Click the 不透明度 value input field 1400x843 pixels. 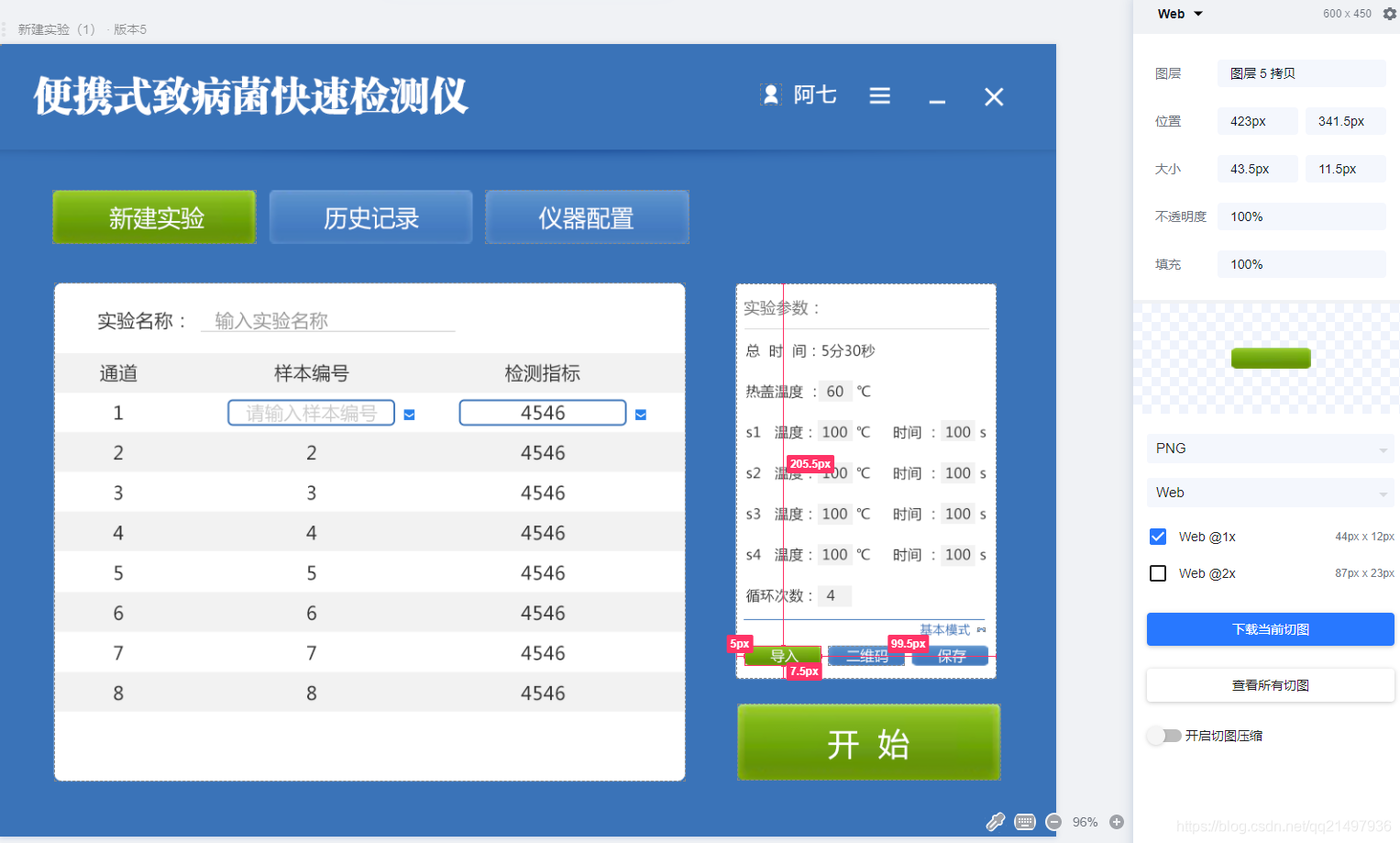tap(1301, 216)
